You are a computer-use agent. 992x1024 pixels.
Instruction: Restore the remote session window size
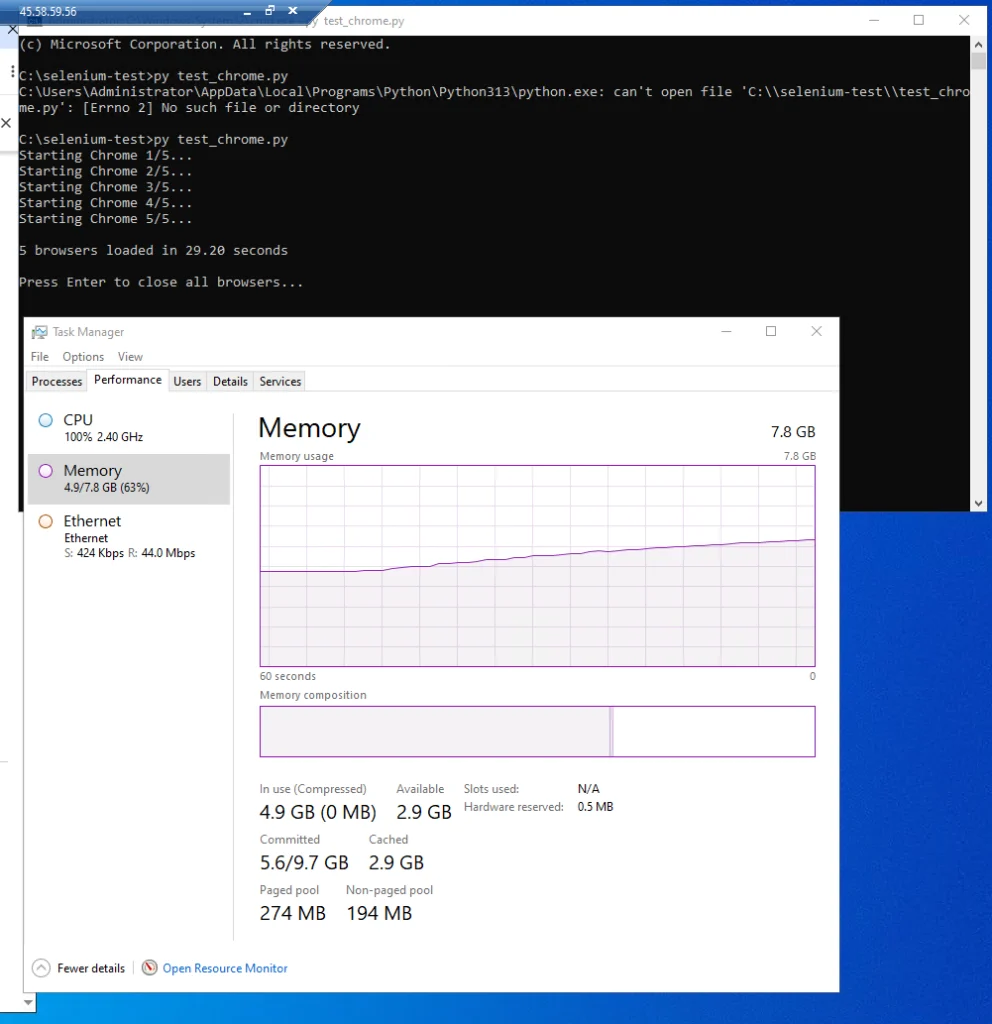pyautogui.click(x=270, y=10)
